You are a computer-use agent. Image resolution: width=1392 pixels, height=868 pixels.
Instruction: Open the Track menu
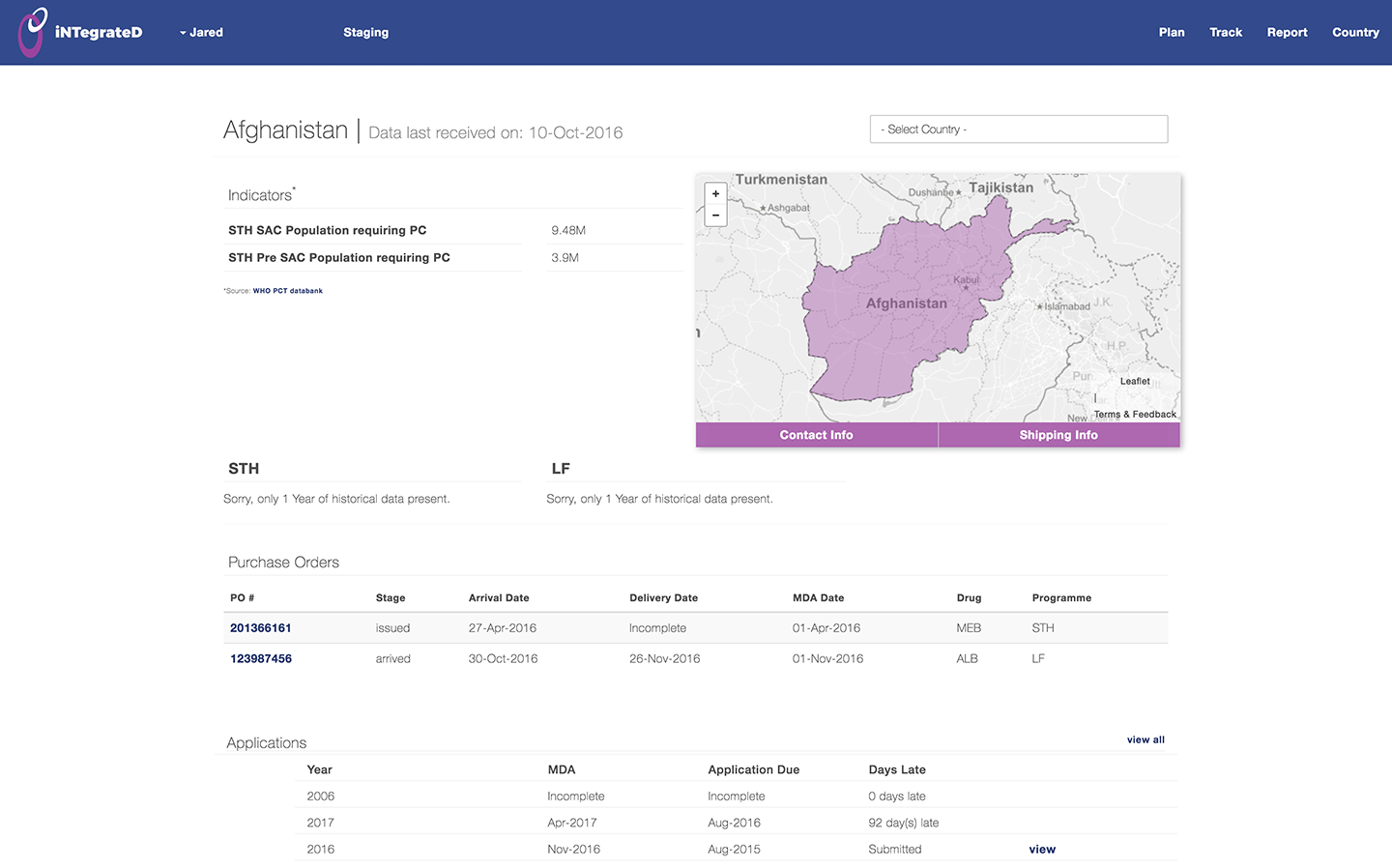[x=1226, y=32]
